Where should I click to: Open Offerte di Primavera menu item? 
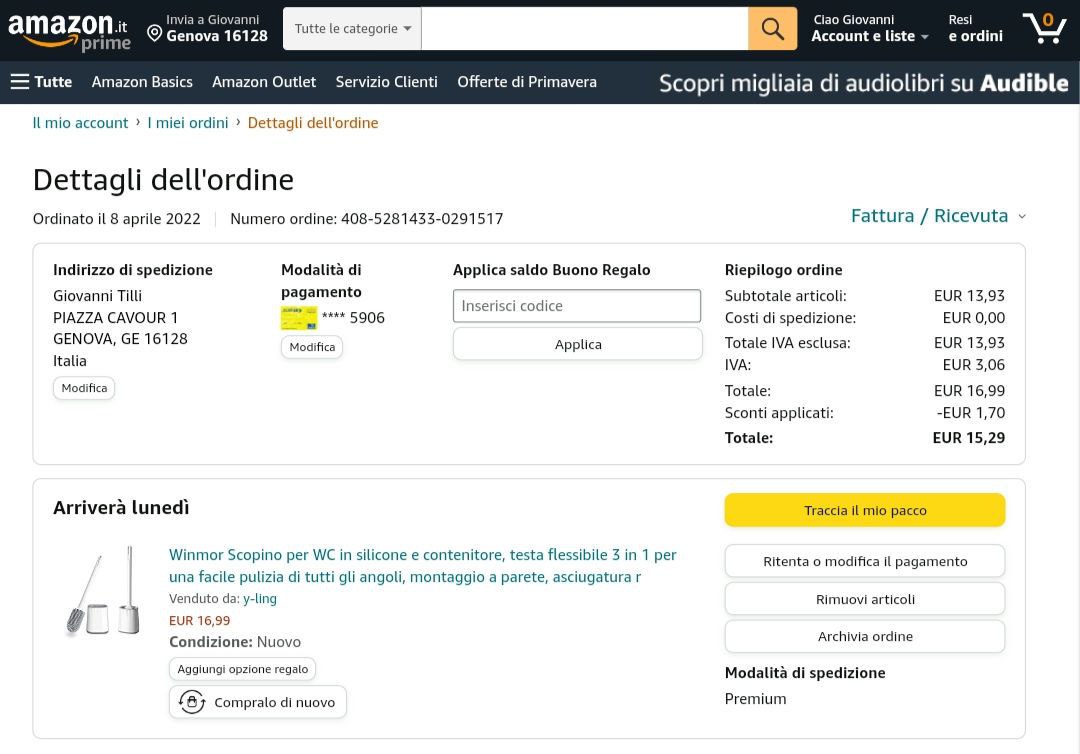tap(527, 82)
